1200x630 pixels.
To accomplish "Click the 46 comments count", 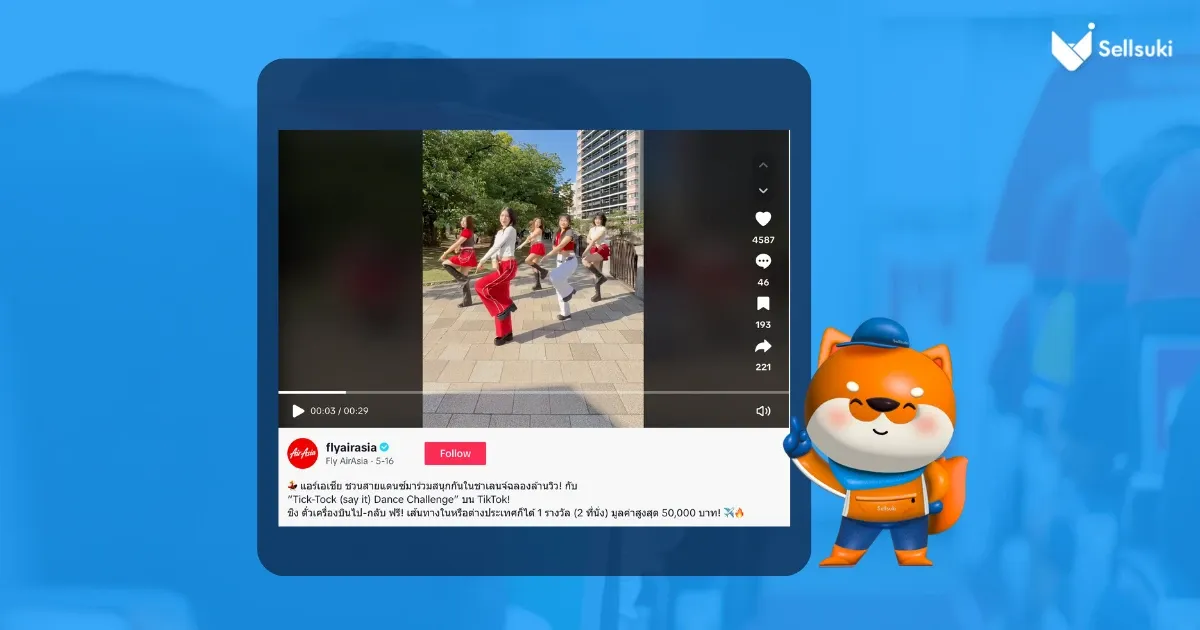I will (763, 283).
